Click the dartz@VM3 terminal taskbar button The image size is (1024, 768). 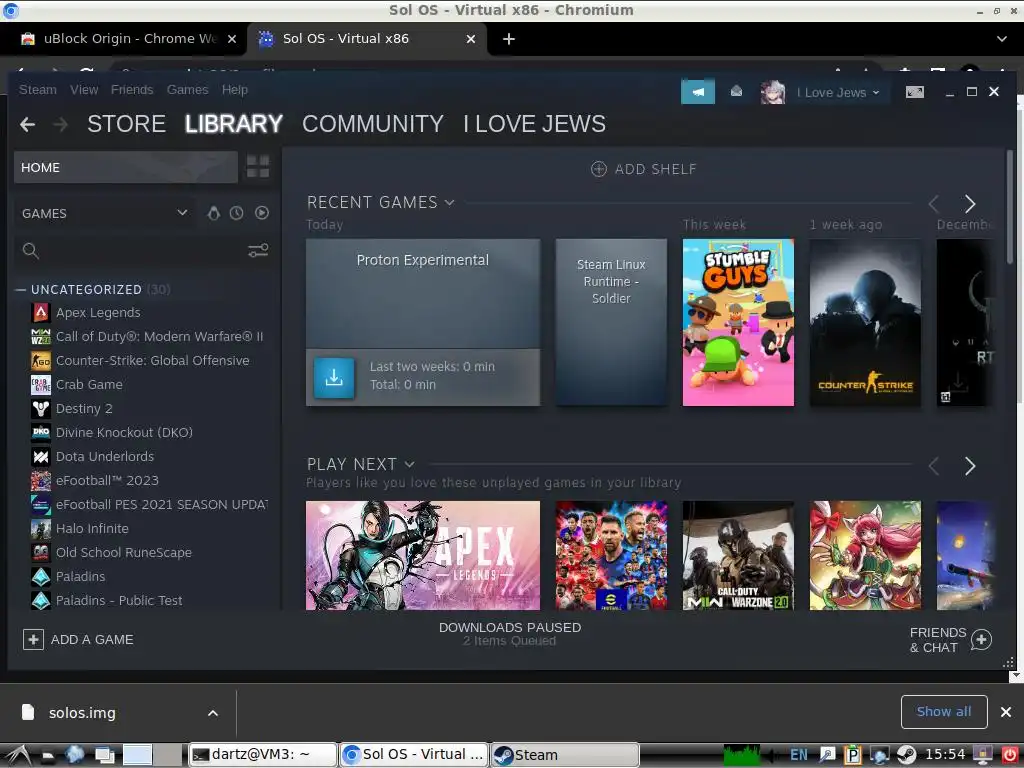pos(263,754)
